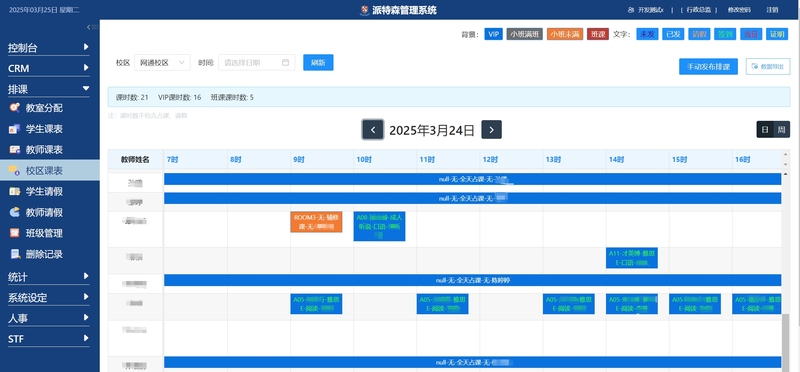This screenshot has width=800, height=372.
Task: Open the A05 lesson block at 13时
Action: tap(568, 304)
